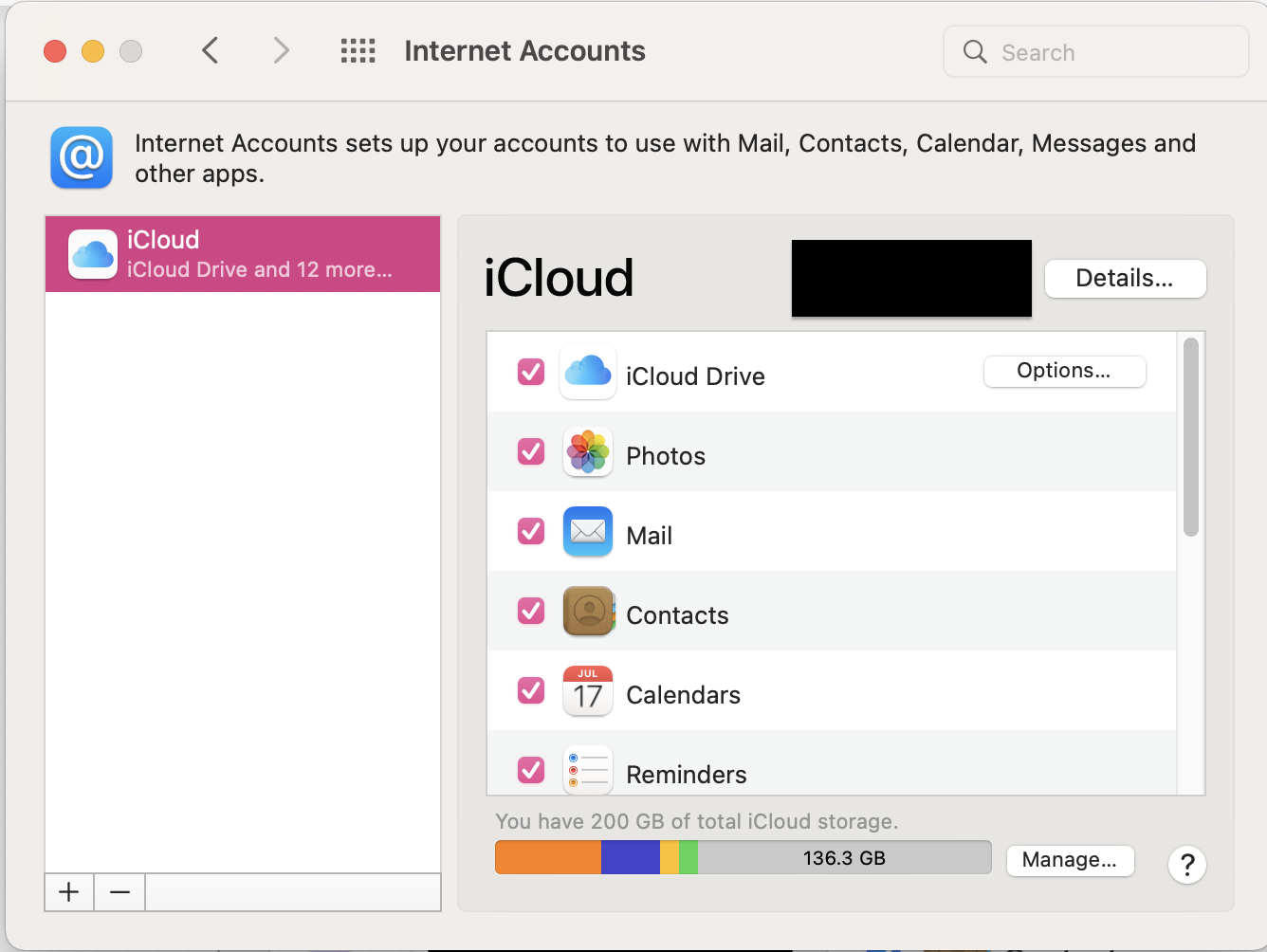Toggle the Mail checkbox off
The height and width of the screenshot is (952, 1267).
(531, 532)
